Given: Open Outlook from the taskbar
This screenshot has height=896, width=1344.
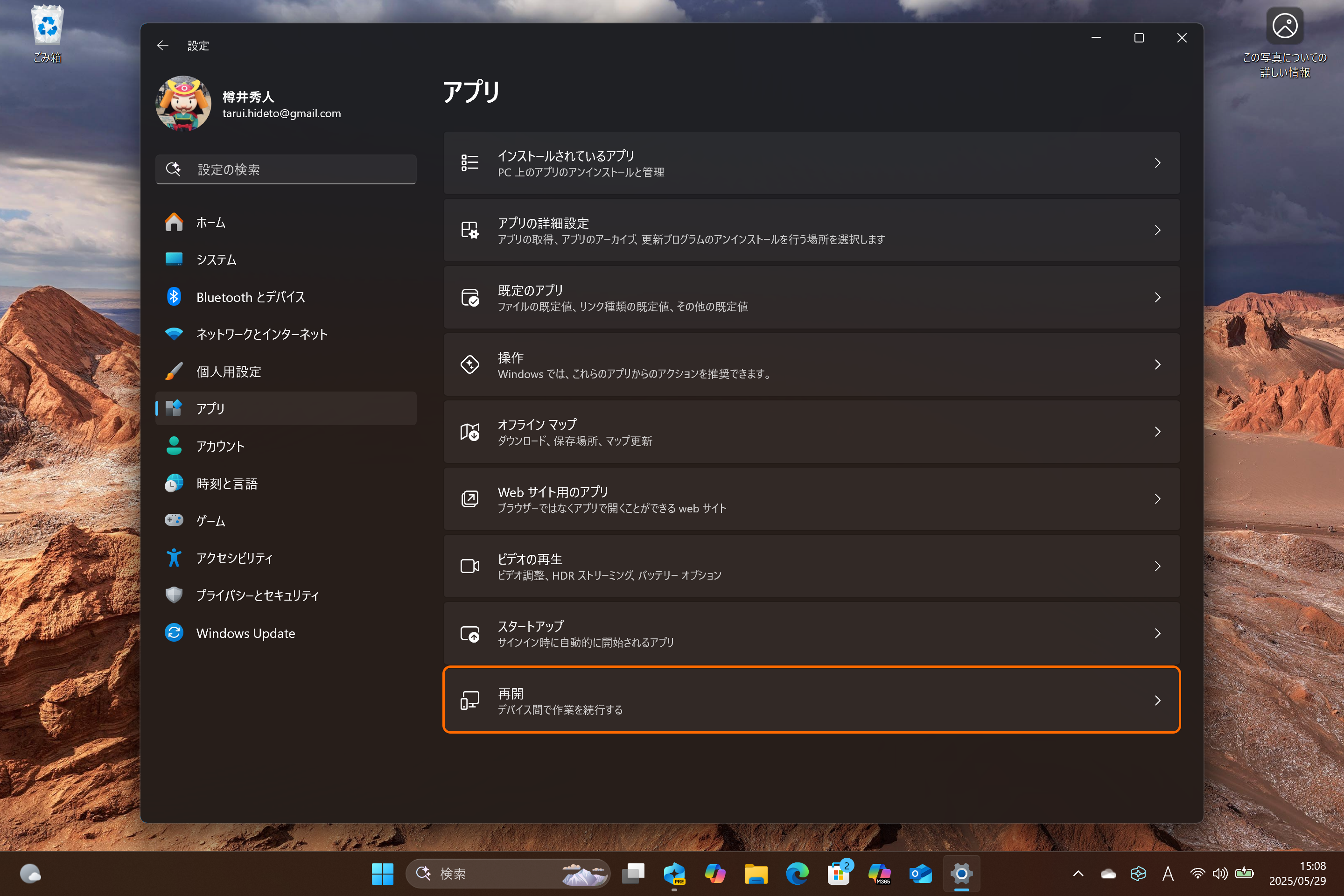Looking at the screenshot, I should (920, 873).
